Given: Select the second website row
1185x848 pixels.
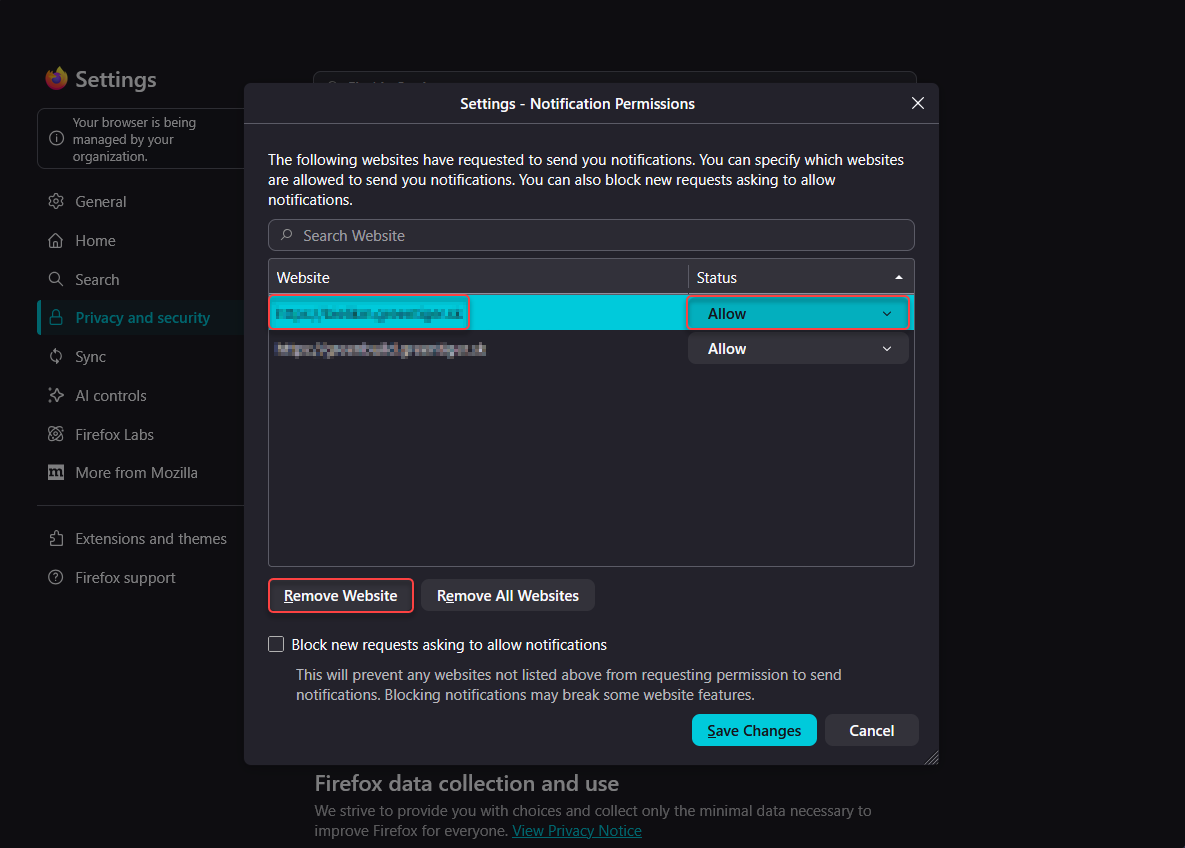Looking at the screenshot, I should (x=591, y=348).
